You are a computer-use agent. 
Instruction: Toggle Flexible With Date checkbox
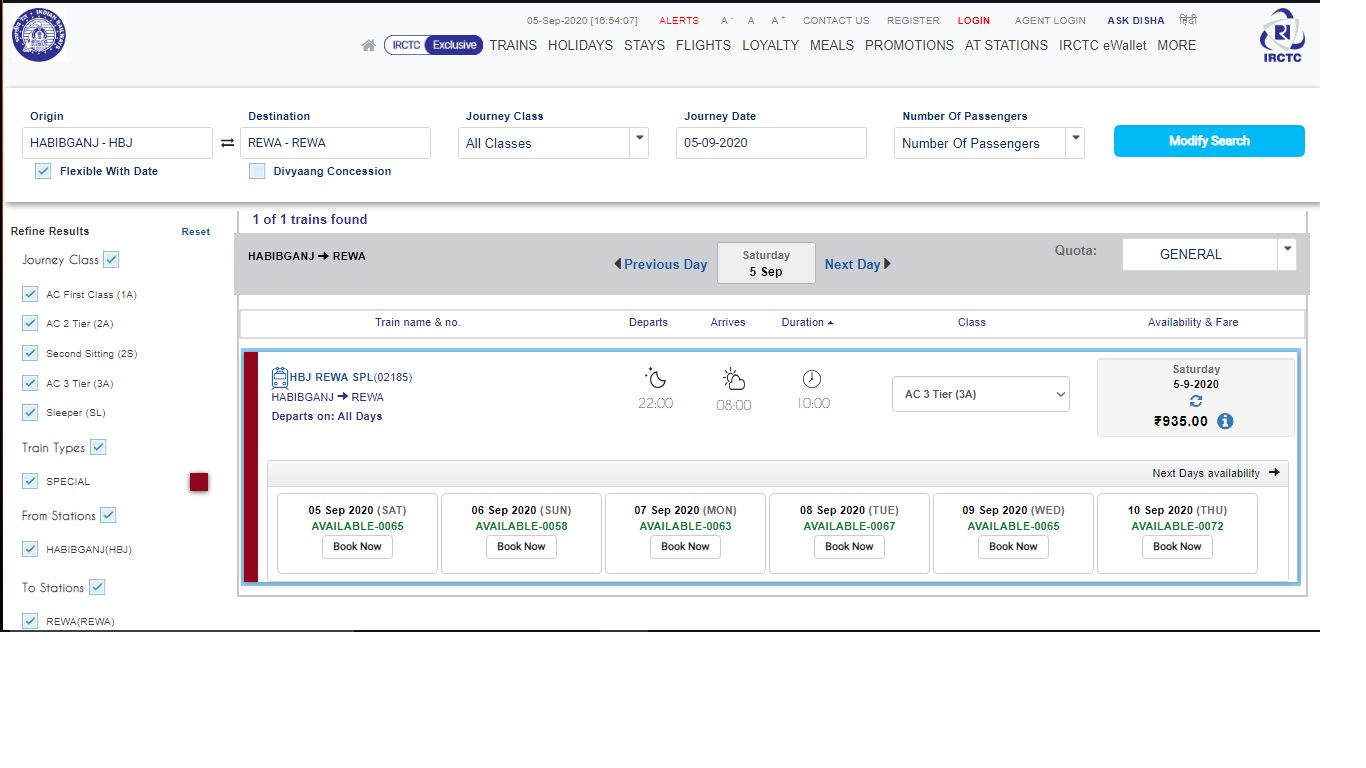43,171
